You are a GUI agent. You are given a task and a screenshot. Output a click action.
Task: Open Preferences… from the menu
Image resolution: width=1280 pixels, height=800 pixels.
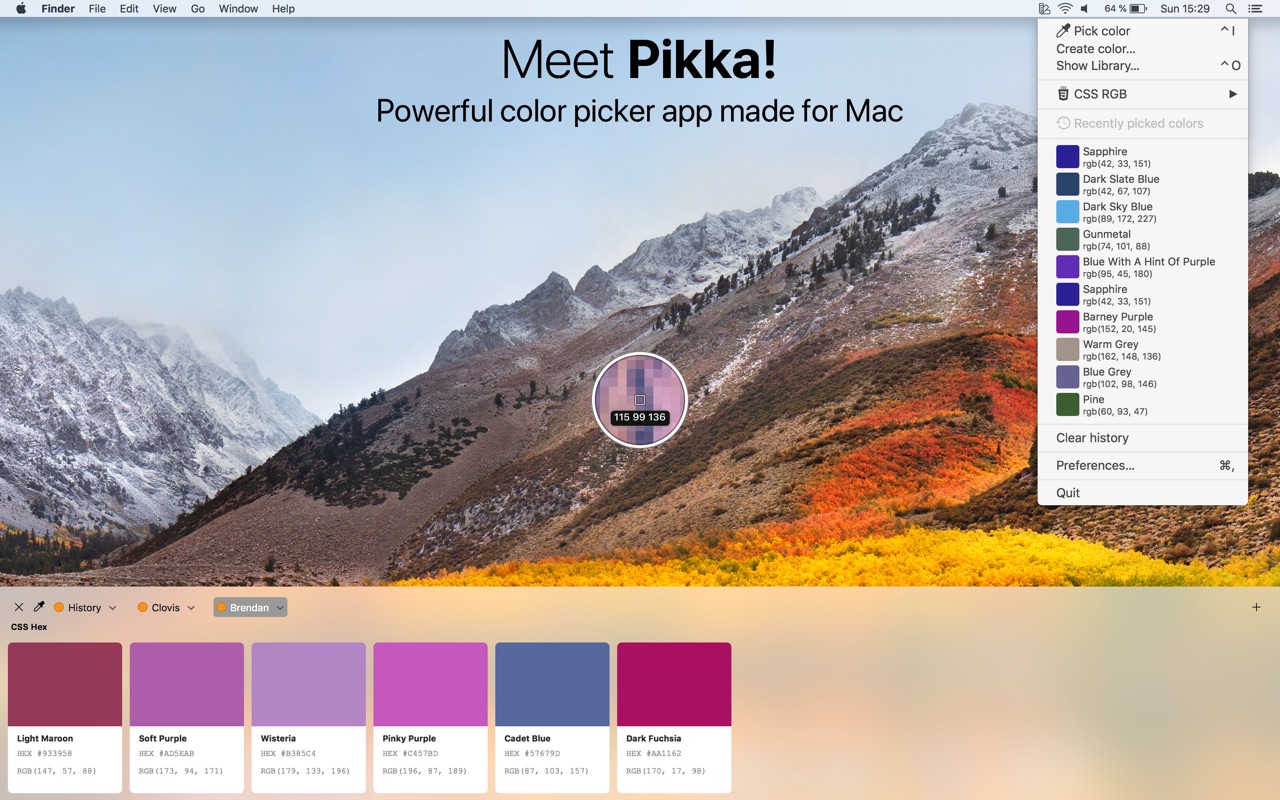1142,465
